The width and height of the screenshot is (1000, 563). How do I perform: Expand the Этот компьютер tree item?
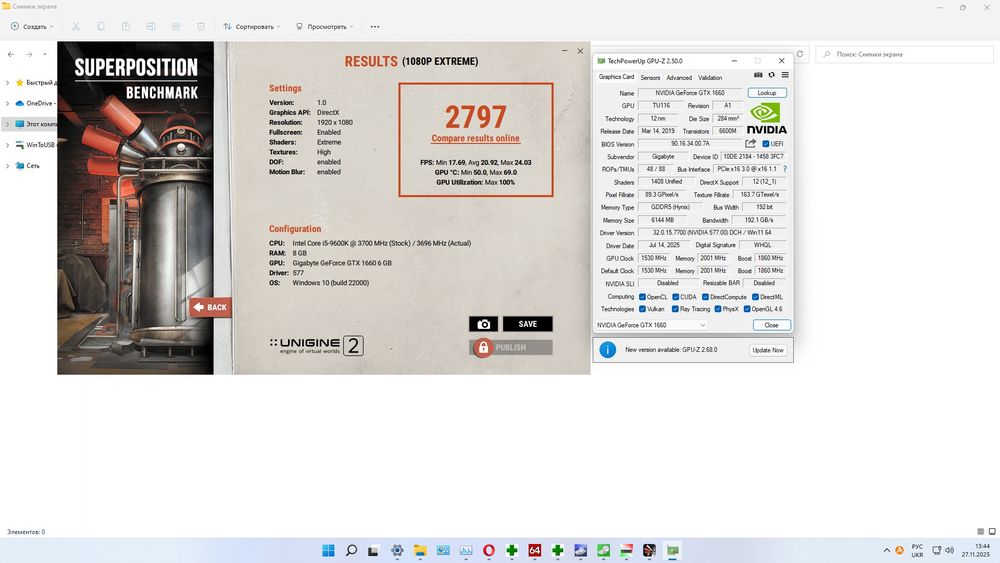pos(8,124)
